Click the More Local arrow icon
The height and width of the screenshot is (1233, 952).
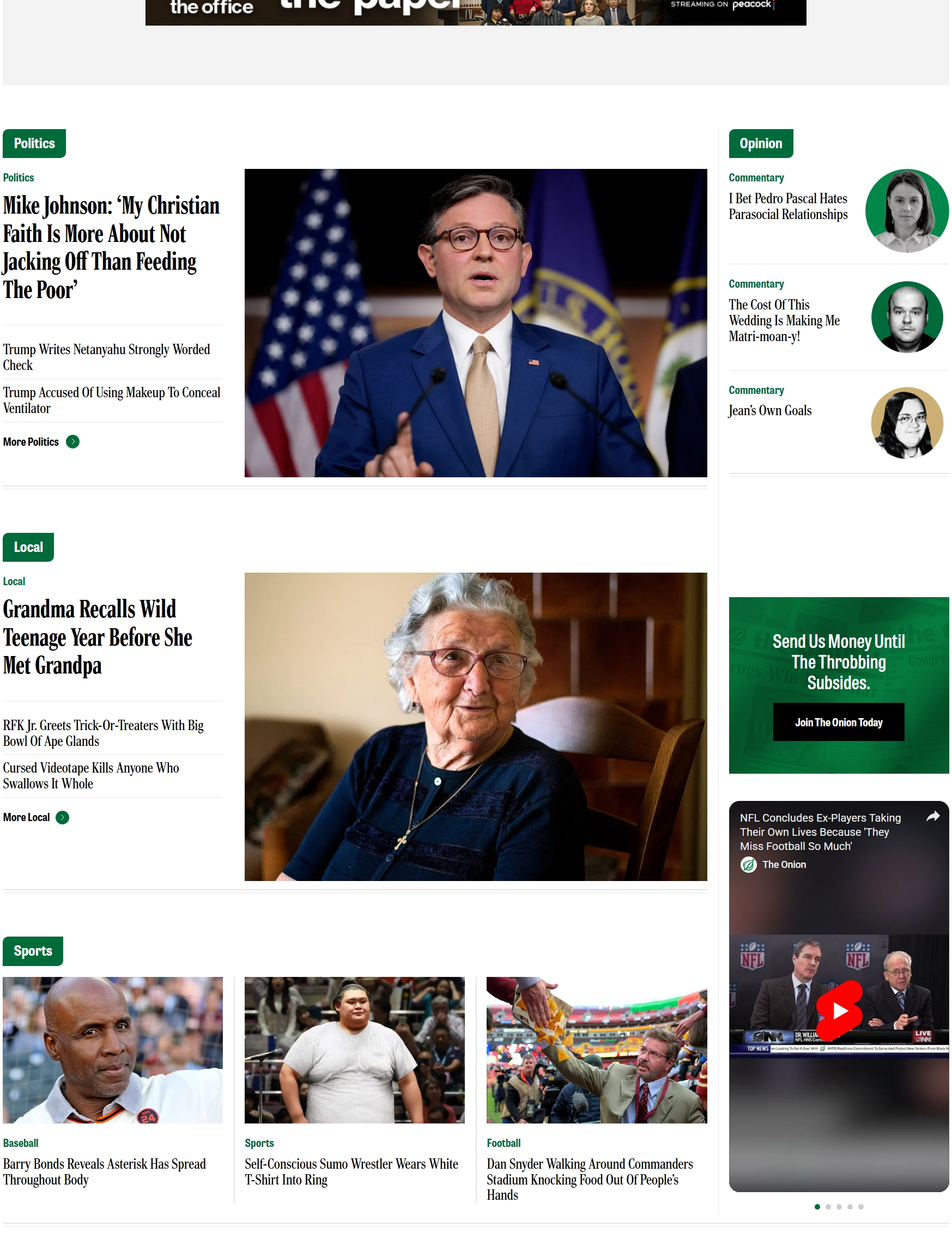click(x=63, y=817)
